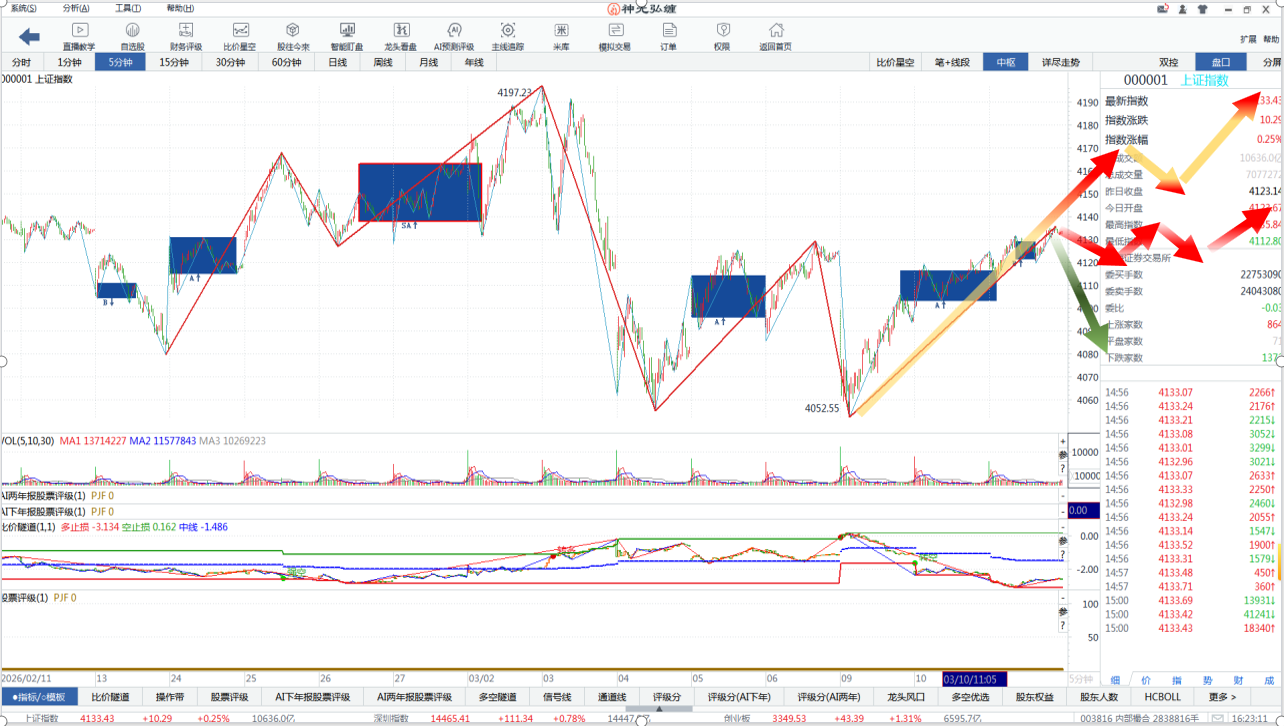Open 直播教学 live teaching icon

coord(79,37)
